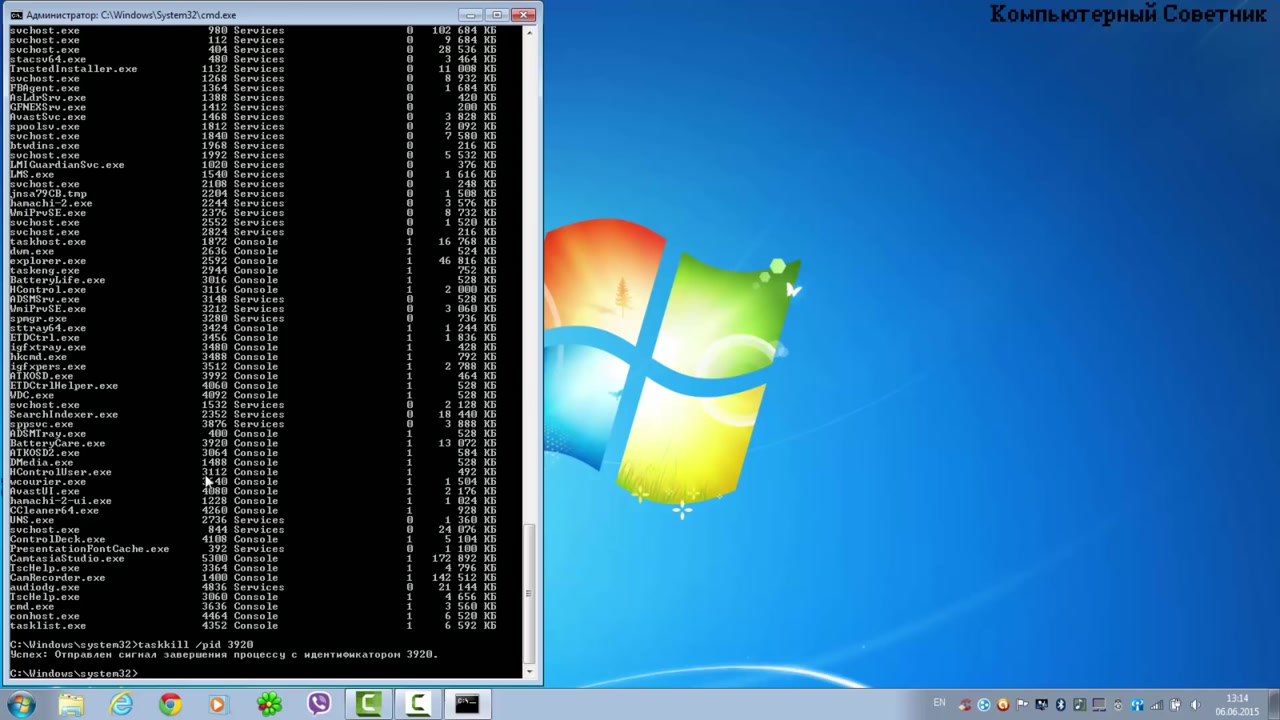1280x720 pixels.
Task: Click the "igfxtray.exe" process name
Action: 47,348
